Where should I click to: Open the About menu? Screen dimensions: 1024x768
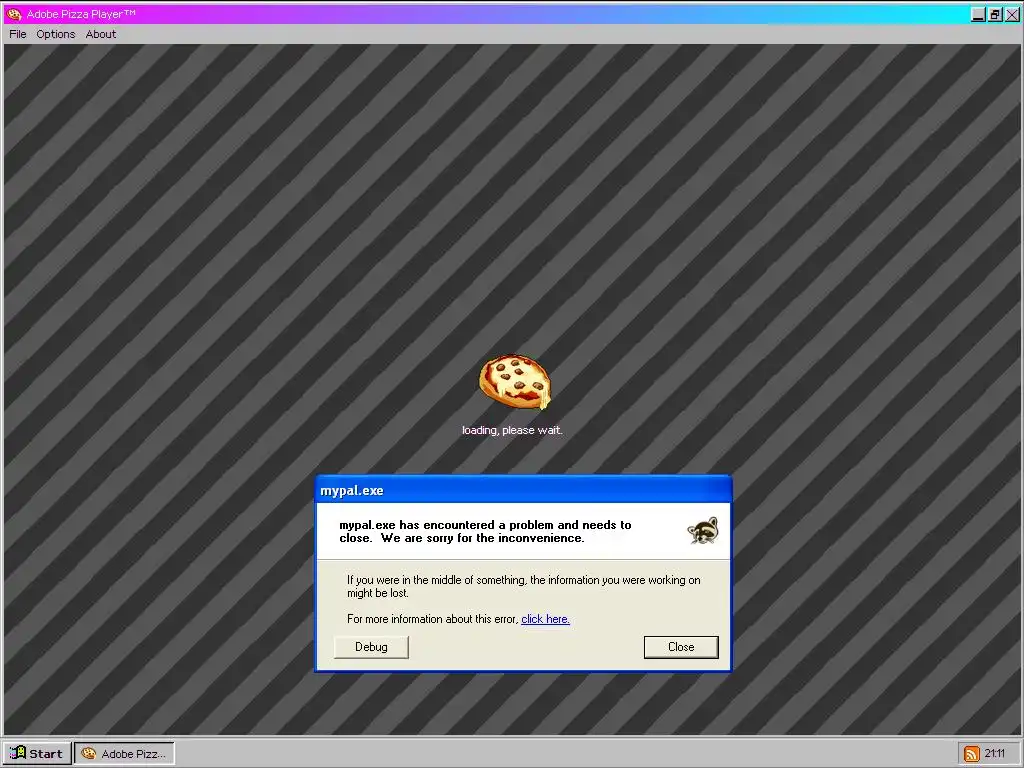(101, 34)
